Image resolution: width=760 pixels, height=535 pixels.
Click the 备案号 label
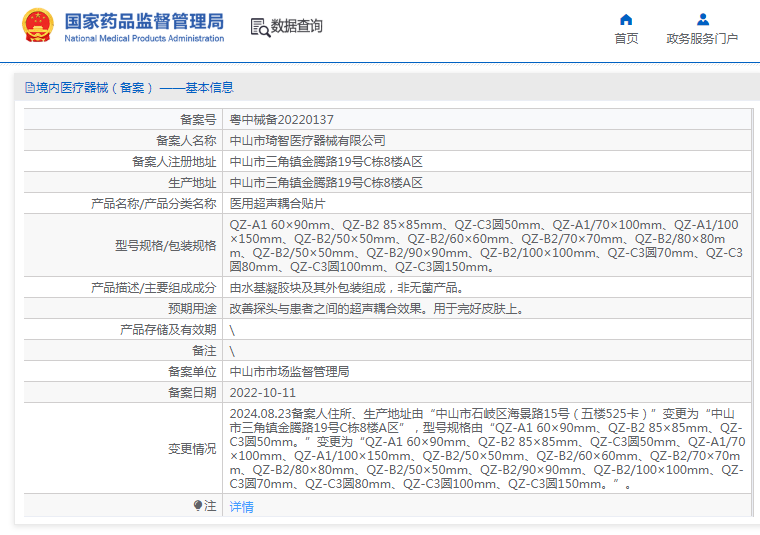(198, 120)
